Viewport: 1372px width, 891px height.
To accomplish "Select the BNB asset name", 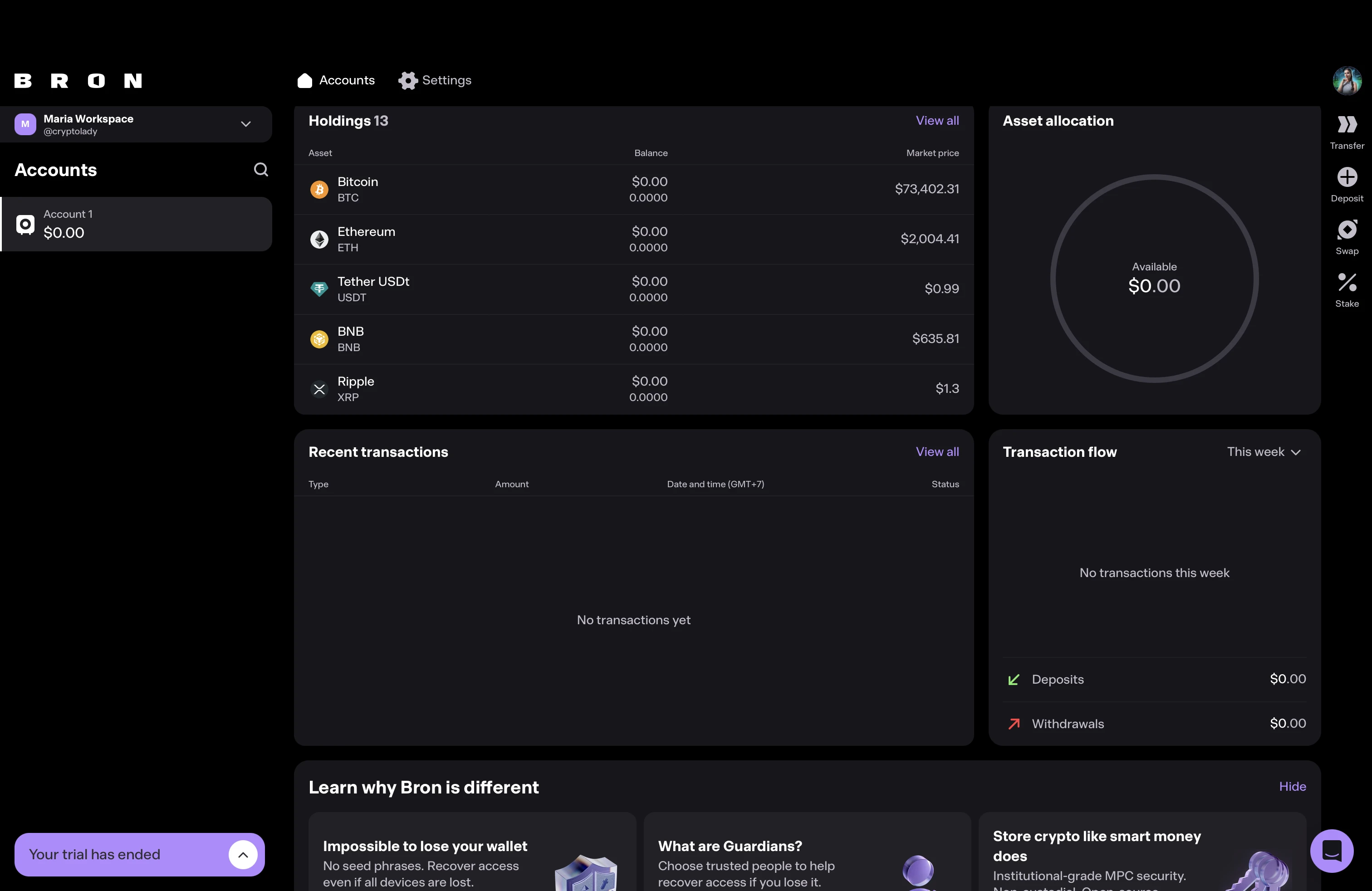I will (x=351, y=331).
